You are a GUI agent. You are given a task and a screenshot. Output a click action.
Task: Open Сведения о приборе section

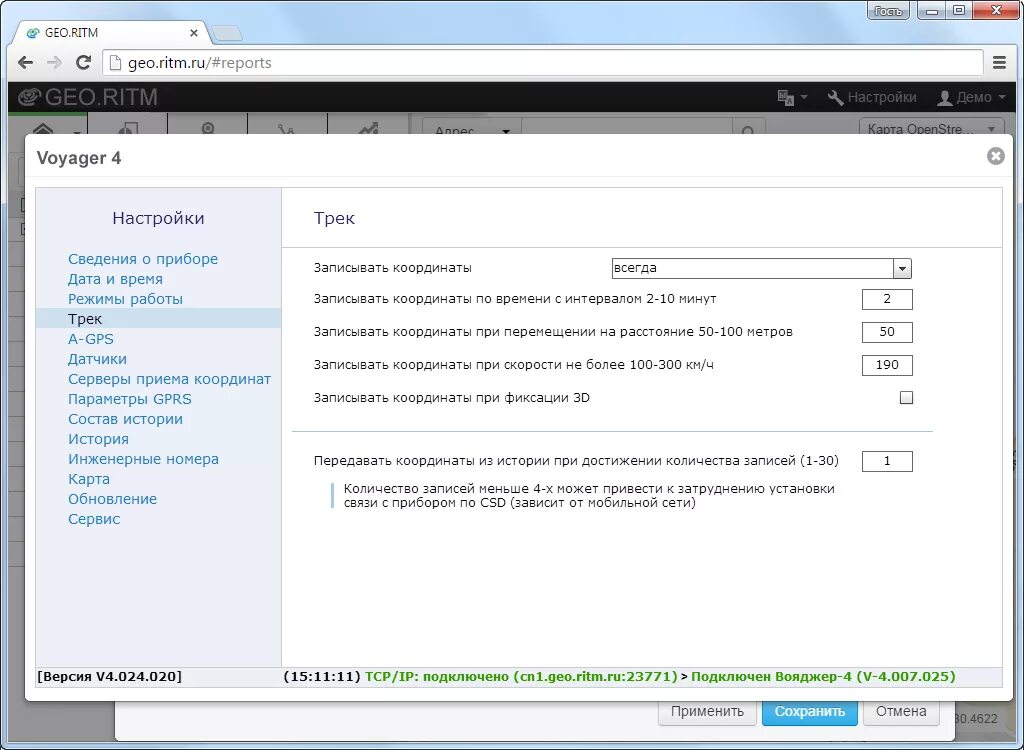point(143,259)
